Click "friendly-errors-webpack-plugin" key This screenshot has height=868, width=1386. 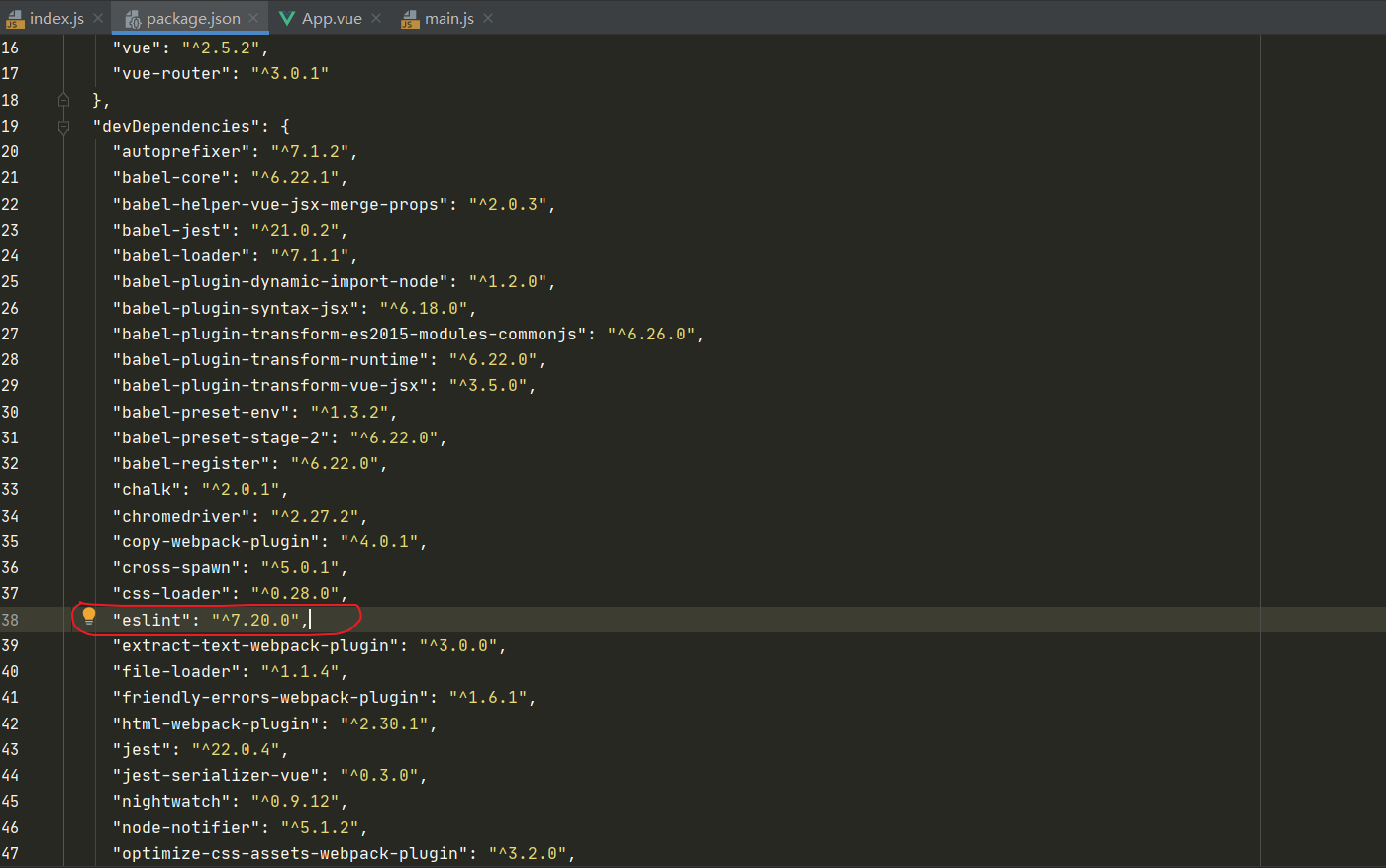[270, 697]
